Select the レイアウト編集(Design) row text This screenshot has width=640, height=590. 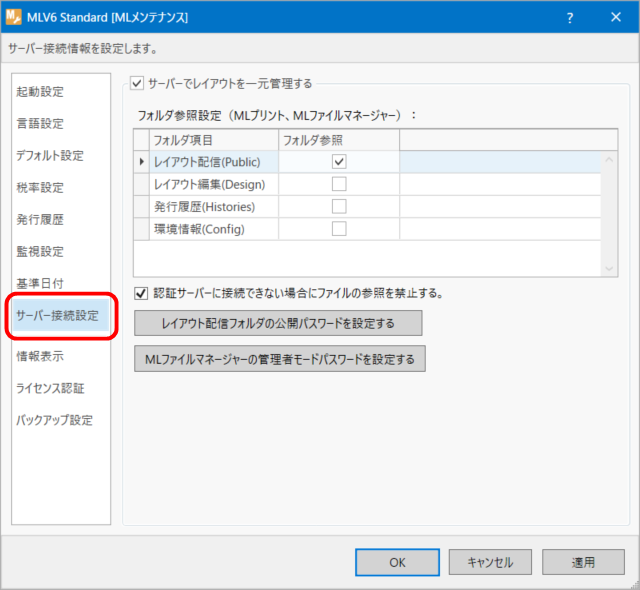coord(209,184)
